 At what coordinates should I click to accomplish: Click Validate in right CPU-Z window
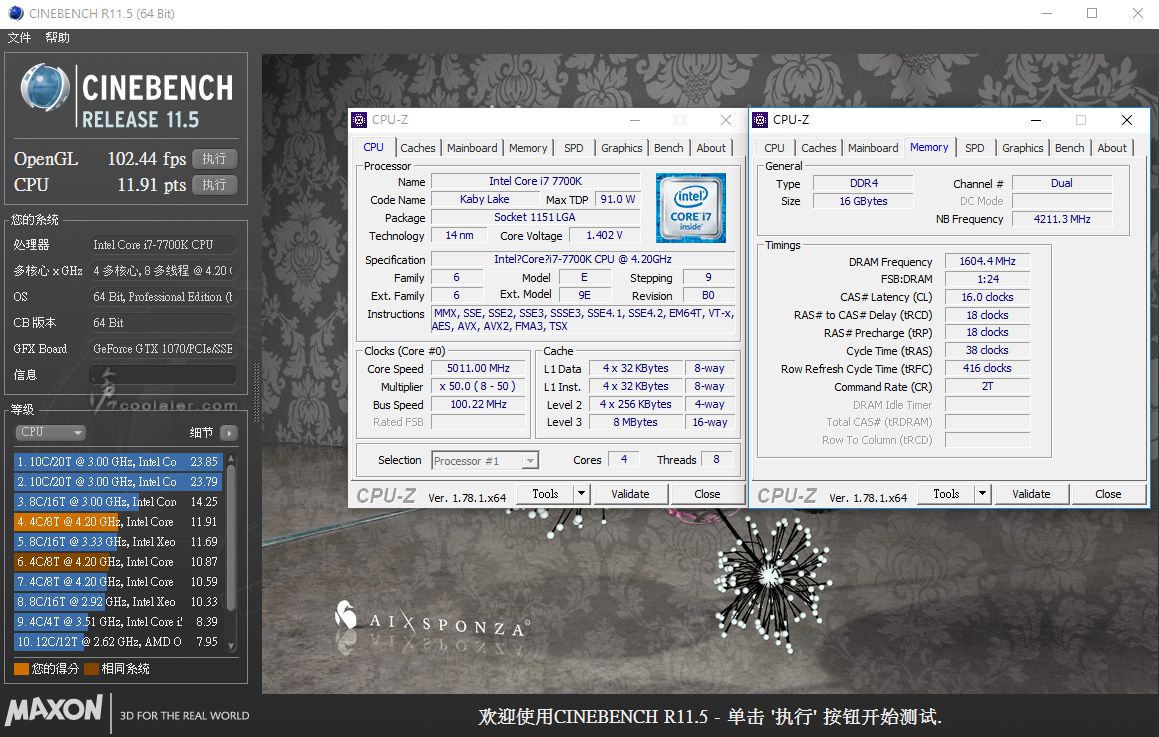(1031, 494)
